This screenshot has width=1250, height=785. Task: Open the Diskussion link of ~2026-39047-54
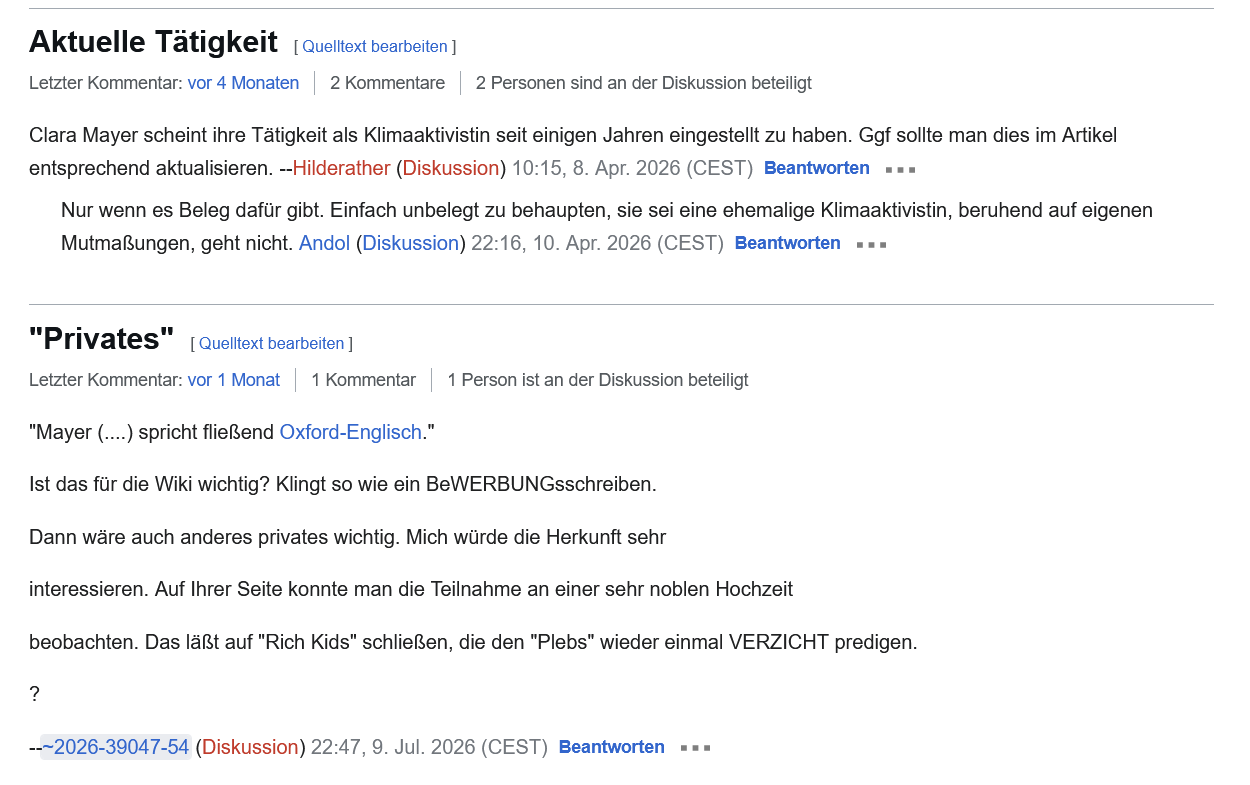[x=250, y=747]
